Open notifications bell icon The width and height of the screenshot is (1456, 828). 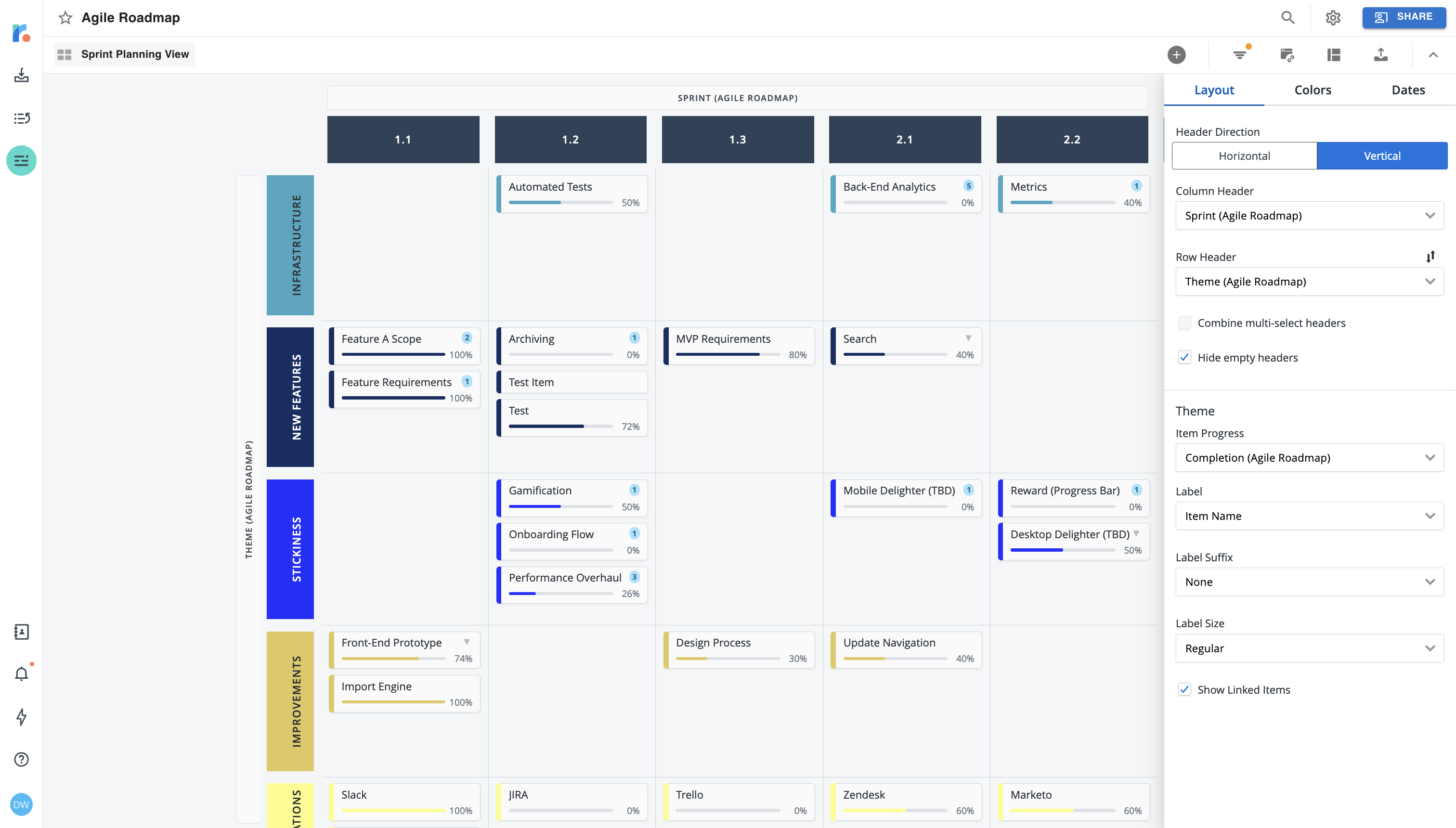coord(21,674)
